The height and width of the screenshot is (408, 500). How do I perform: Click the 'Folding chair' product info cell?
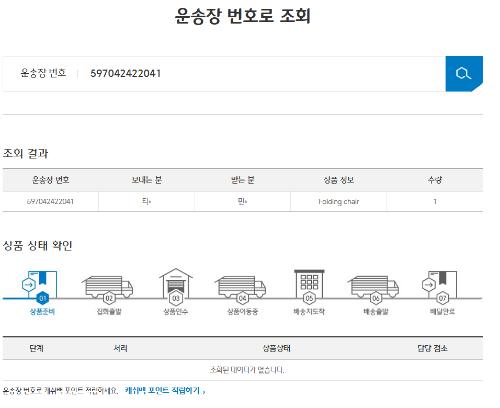click(x=338, y=201)
